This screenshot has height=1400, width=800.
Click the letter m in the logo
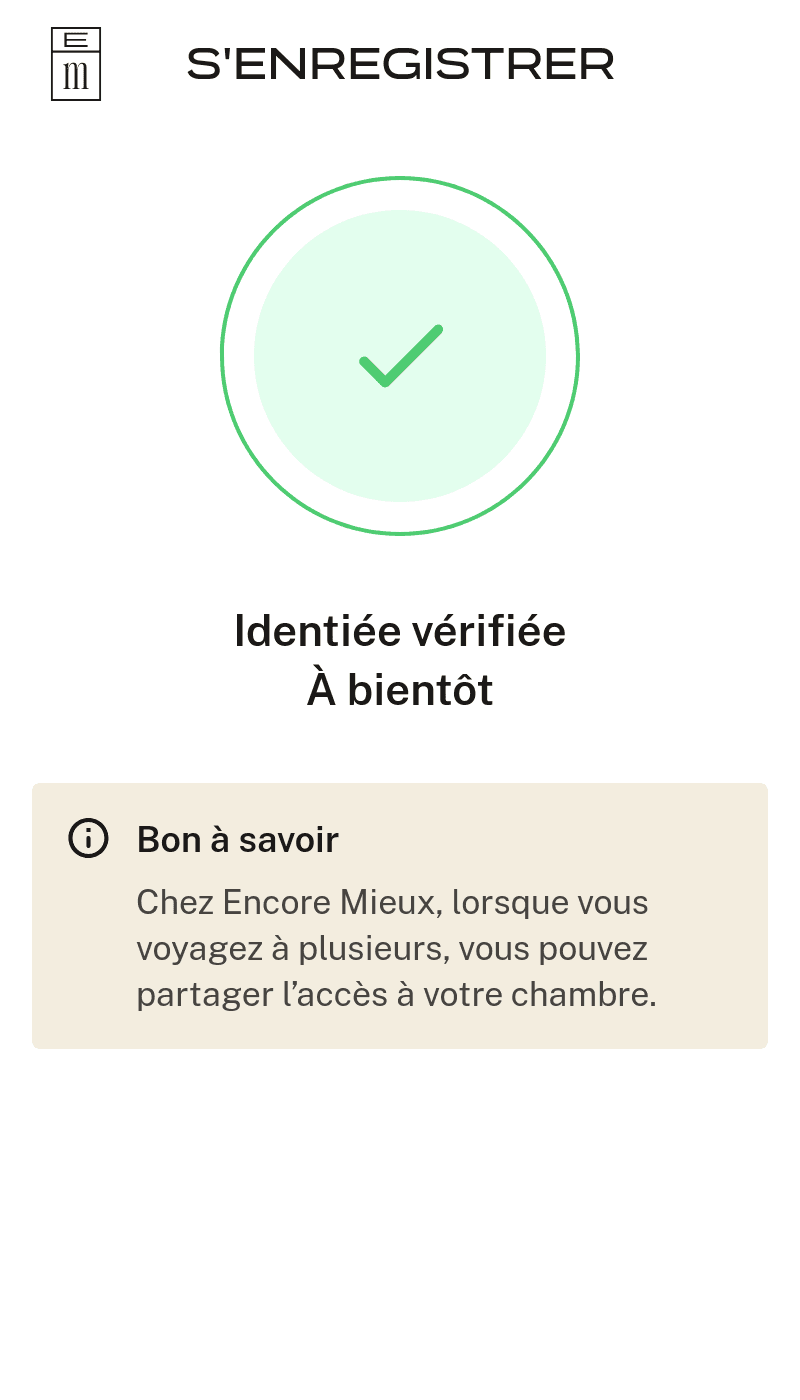coord(76,76)
